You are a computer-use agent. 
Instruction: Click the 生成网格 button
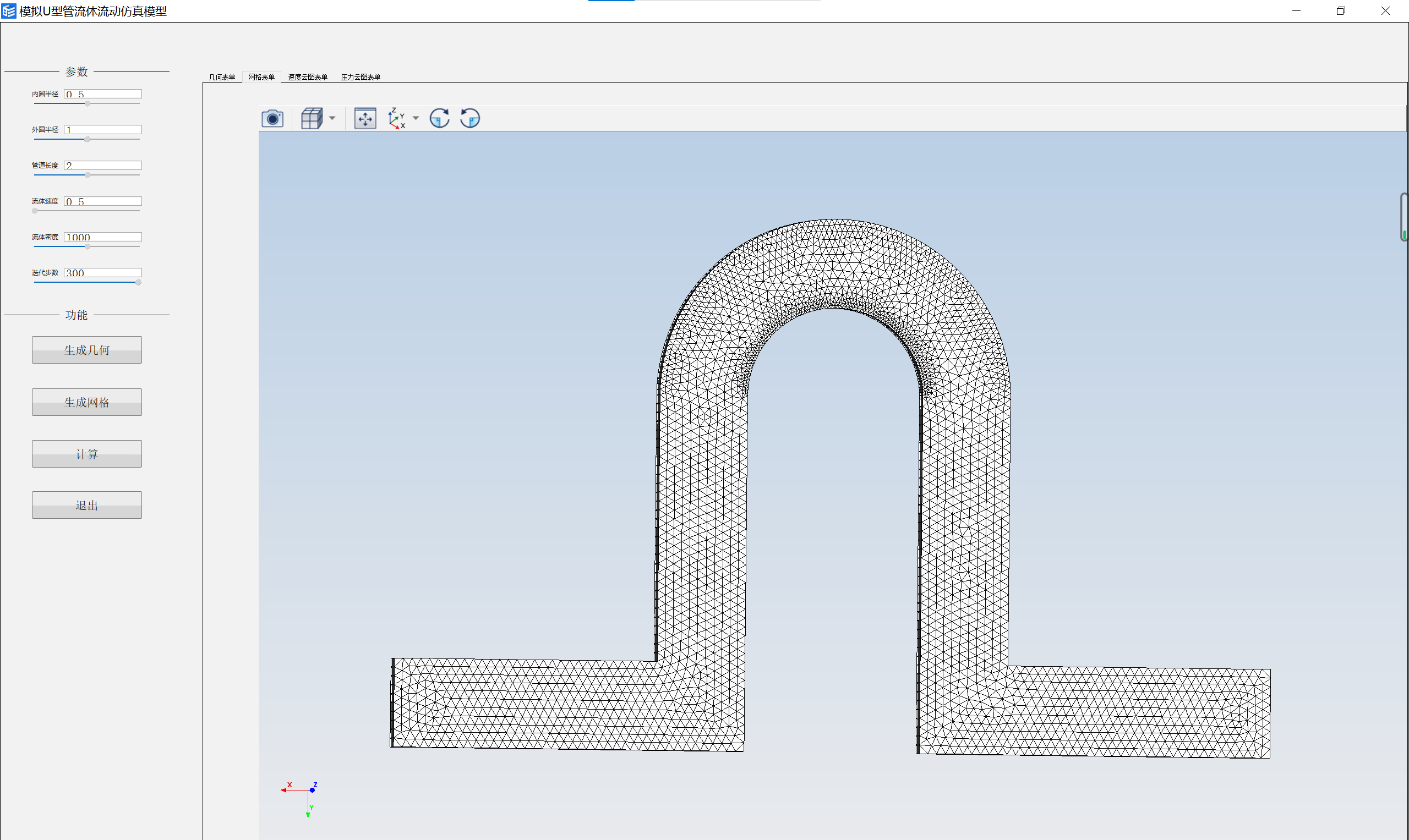(86, 402)
